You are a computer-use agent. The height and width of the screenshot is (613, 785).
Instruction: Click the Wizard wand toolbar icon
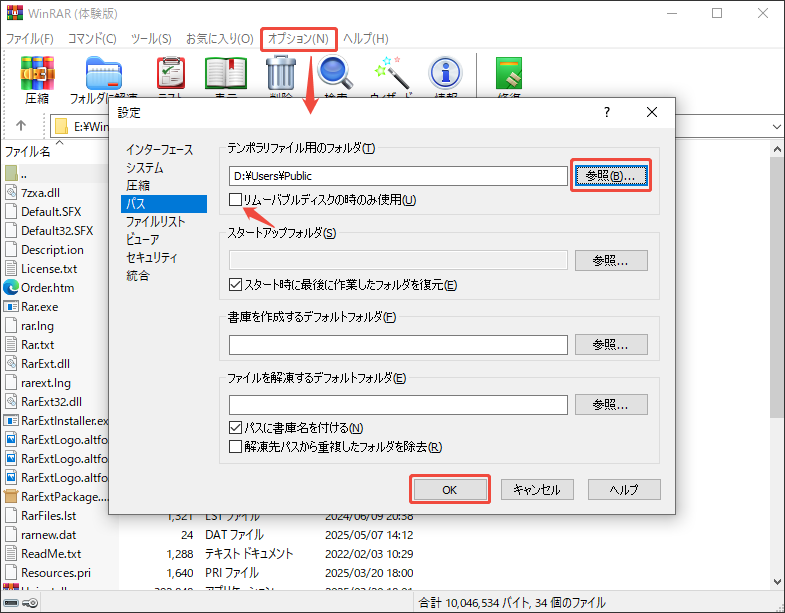391,74
